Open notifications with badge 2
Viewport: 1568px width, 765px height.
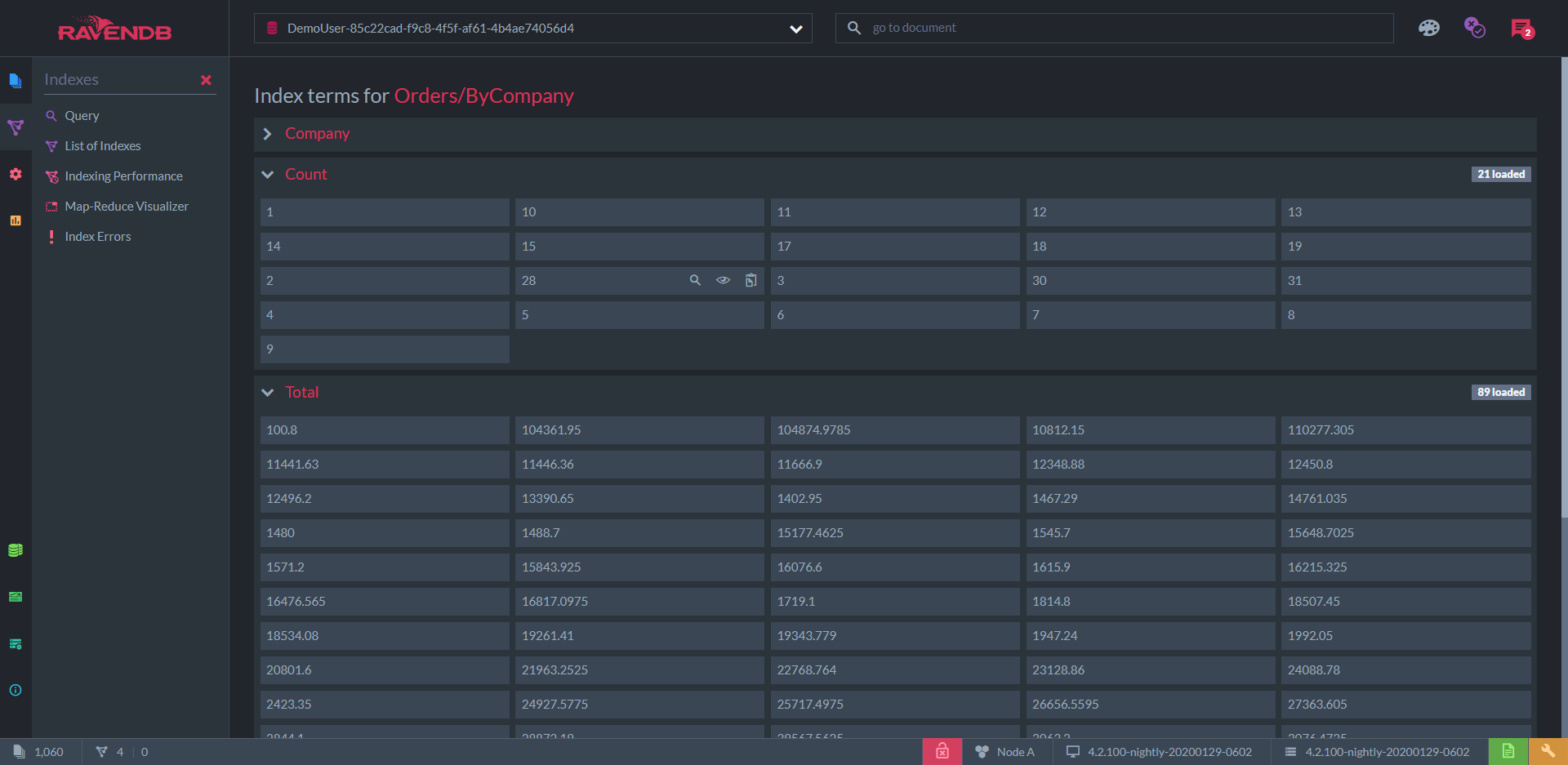1521,29
